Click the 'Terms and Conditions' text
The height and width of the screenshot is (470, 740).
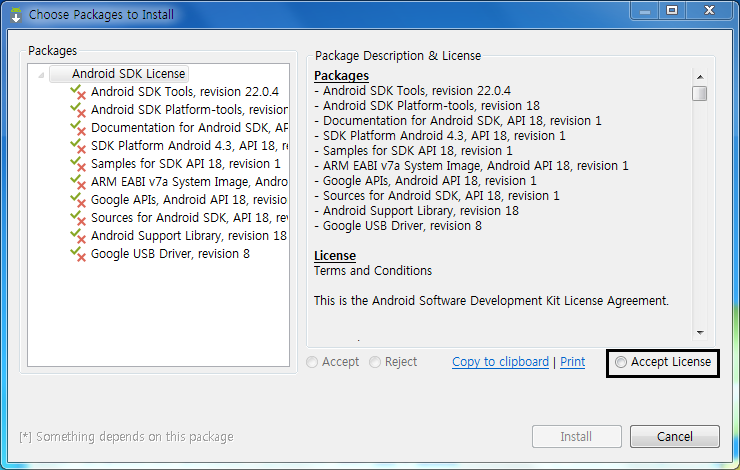point(373,271)
